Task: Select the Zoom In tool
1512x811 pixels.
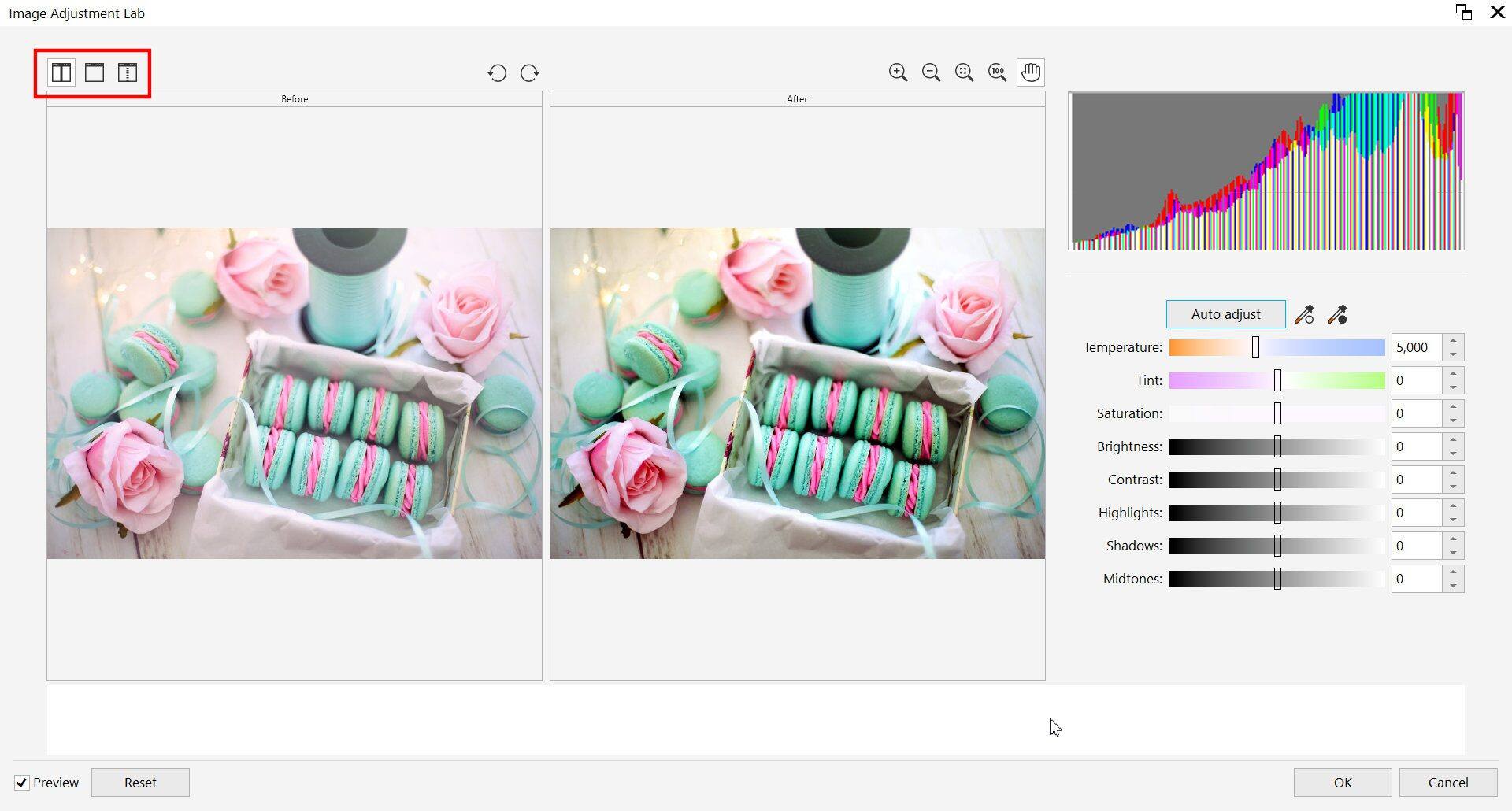Action: [x=898, y=72]
